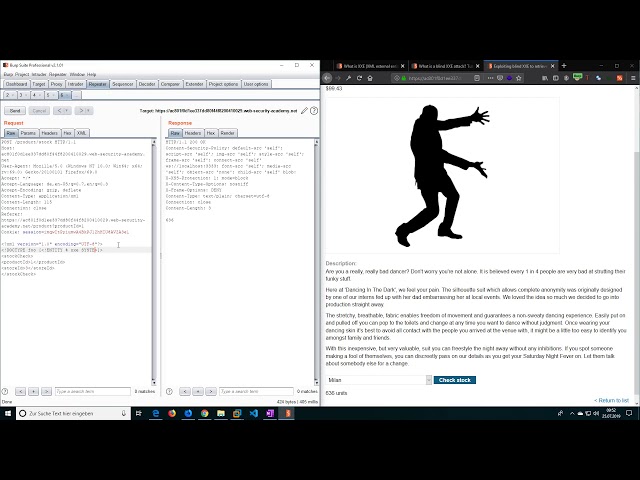
Task: Click the response search term field
Action: (256, 391)
